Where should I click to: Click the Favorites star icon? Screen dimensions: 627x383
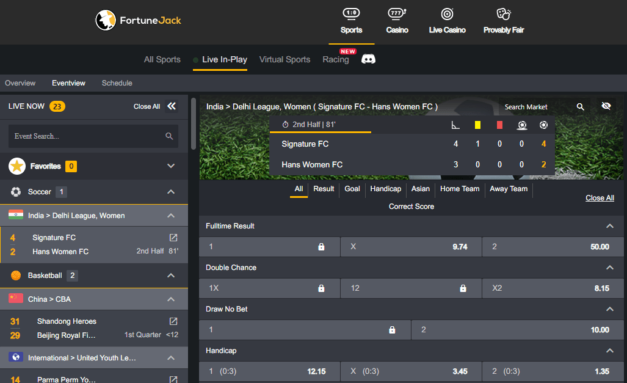pos(17,166)
